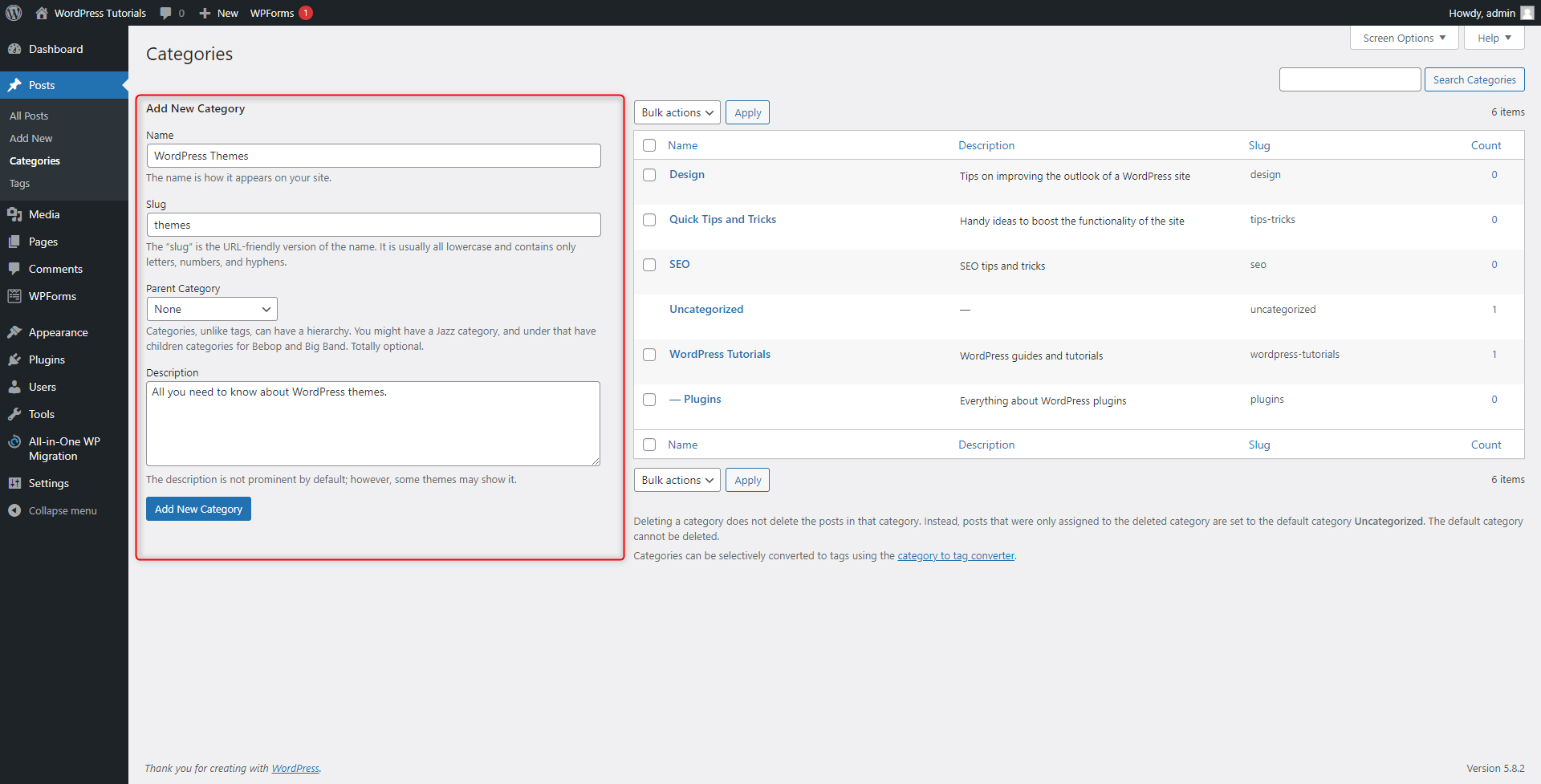Viewport: 1541px width, 784px height.
Task: Click the Settings icon in sidebar
Action: point(14,483)
